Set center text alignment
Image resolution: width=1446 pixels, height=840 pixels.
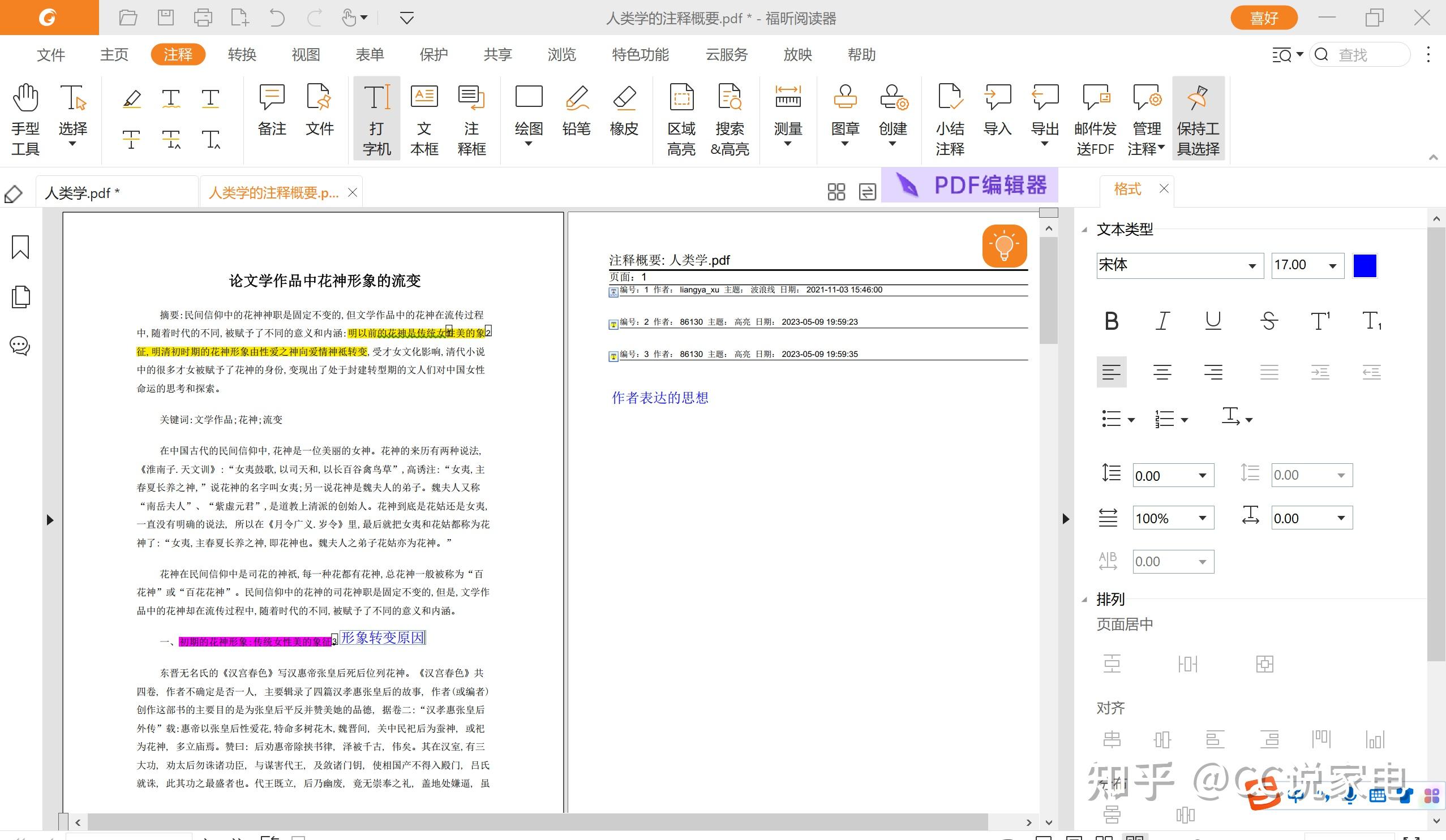tap(1162, 372)
